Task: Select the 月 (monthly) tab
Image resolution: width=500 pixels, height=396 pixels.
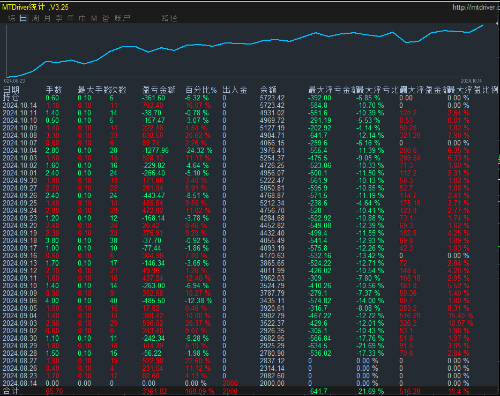Action: (x=47, y=18)
